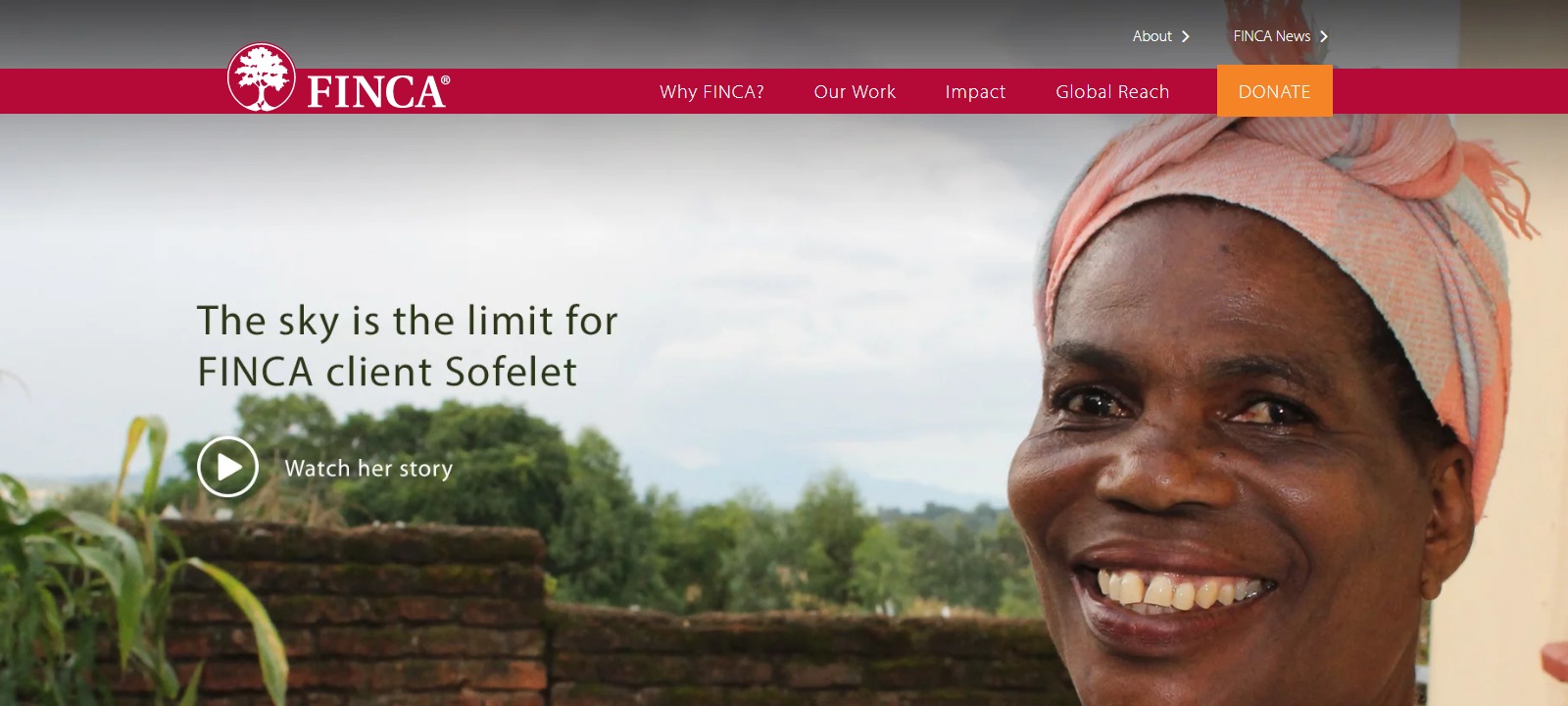Image resolution: width=1568 pixels, height=706 pixels.
Task: Expand the chevron beside About
Action: click(x=1185, y=36)
